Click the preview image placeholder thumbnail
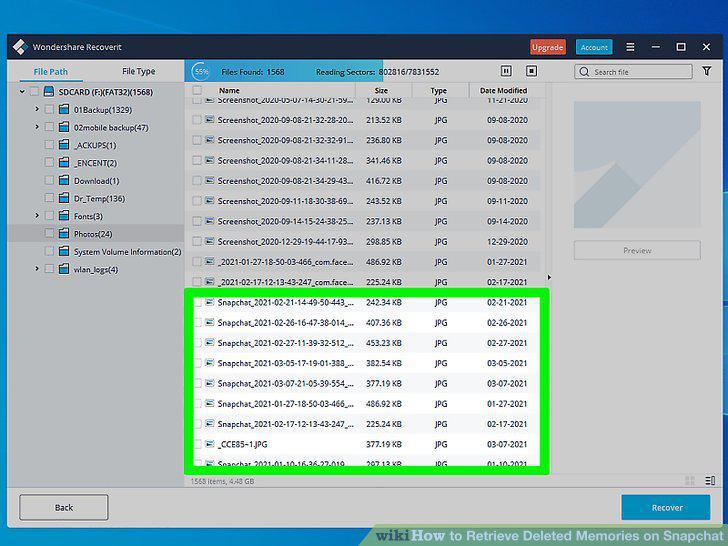This screenshot has width=728, height=546. [x=637, y=164]
